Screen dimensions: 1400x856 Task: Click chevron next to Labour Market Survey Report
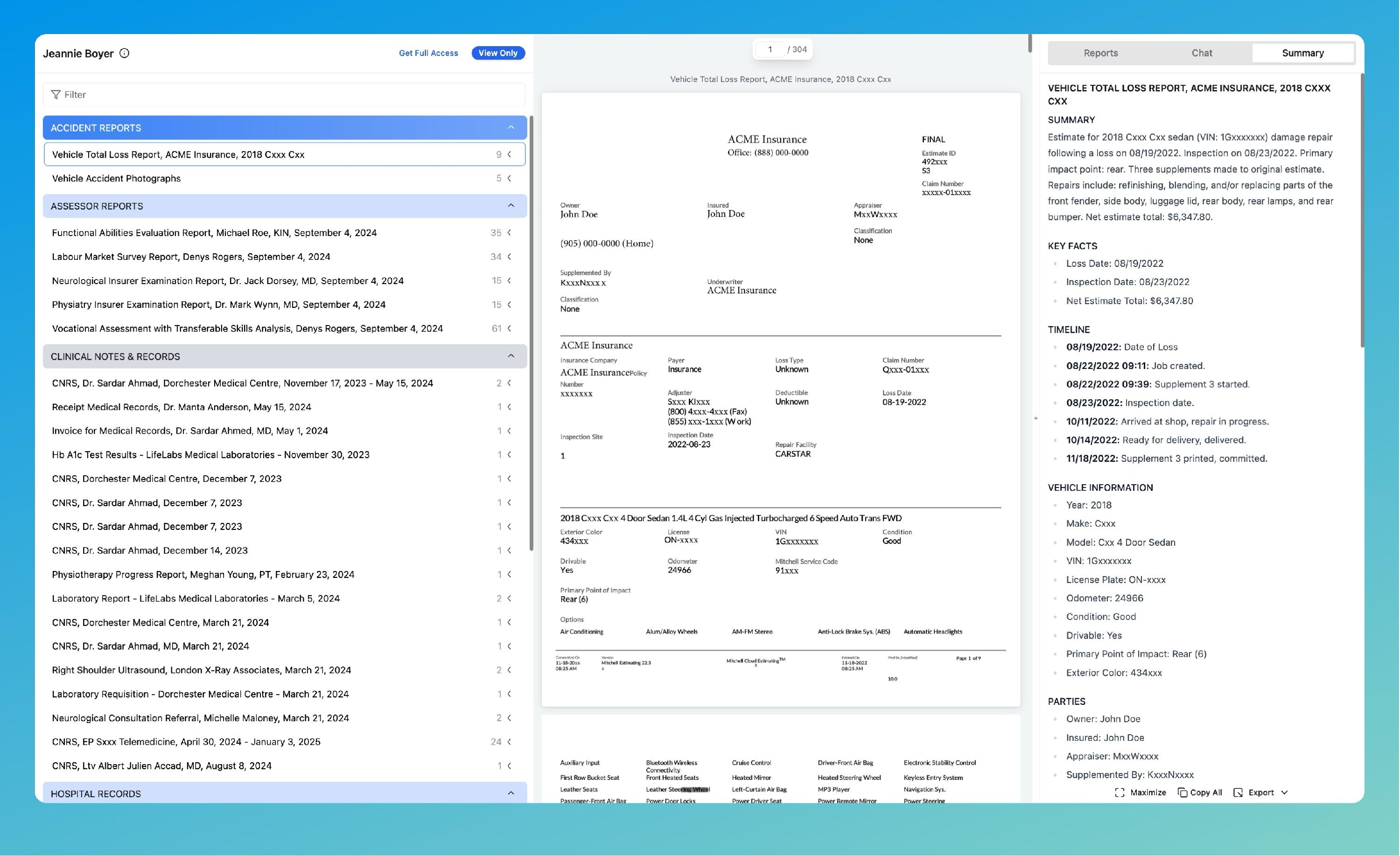[509, 257]
